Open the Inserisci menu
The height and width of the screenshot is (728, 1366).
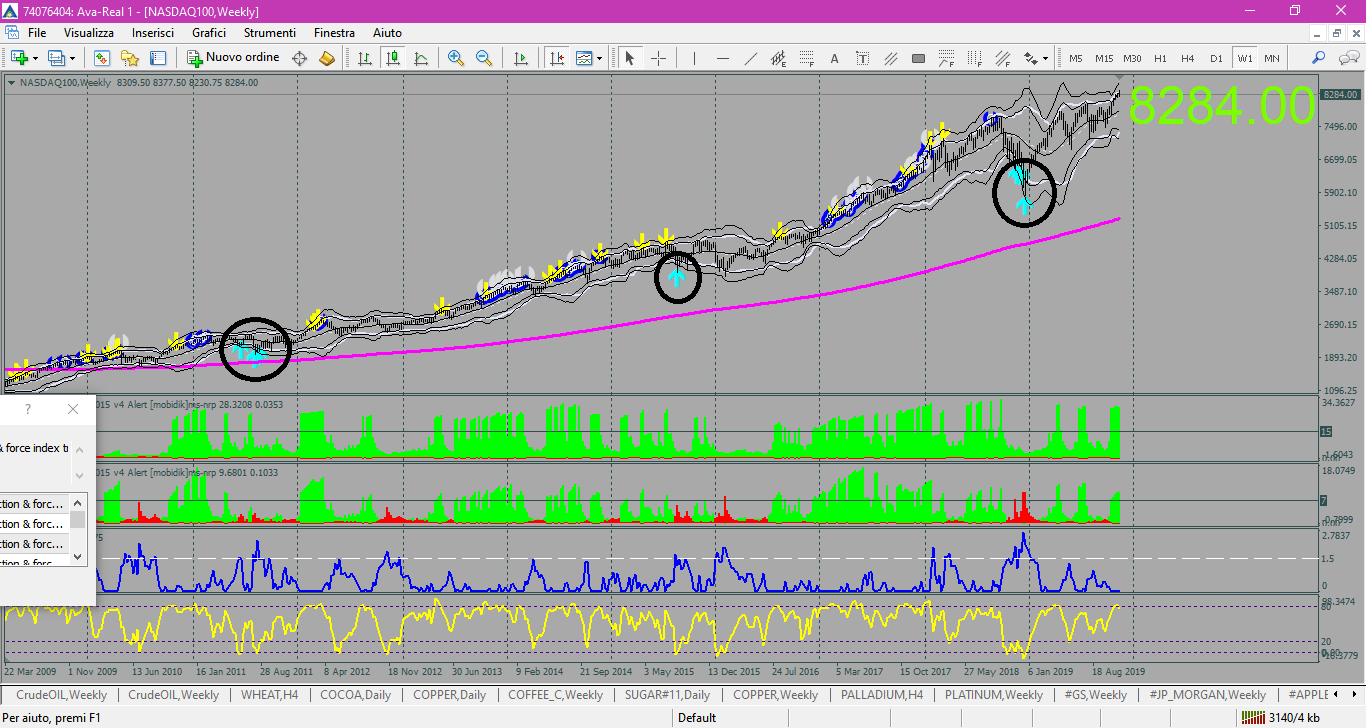[152, 33]
